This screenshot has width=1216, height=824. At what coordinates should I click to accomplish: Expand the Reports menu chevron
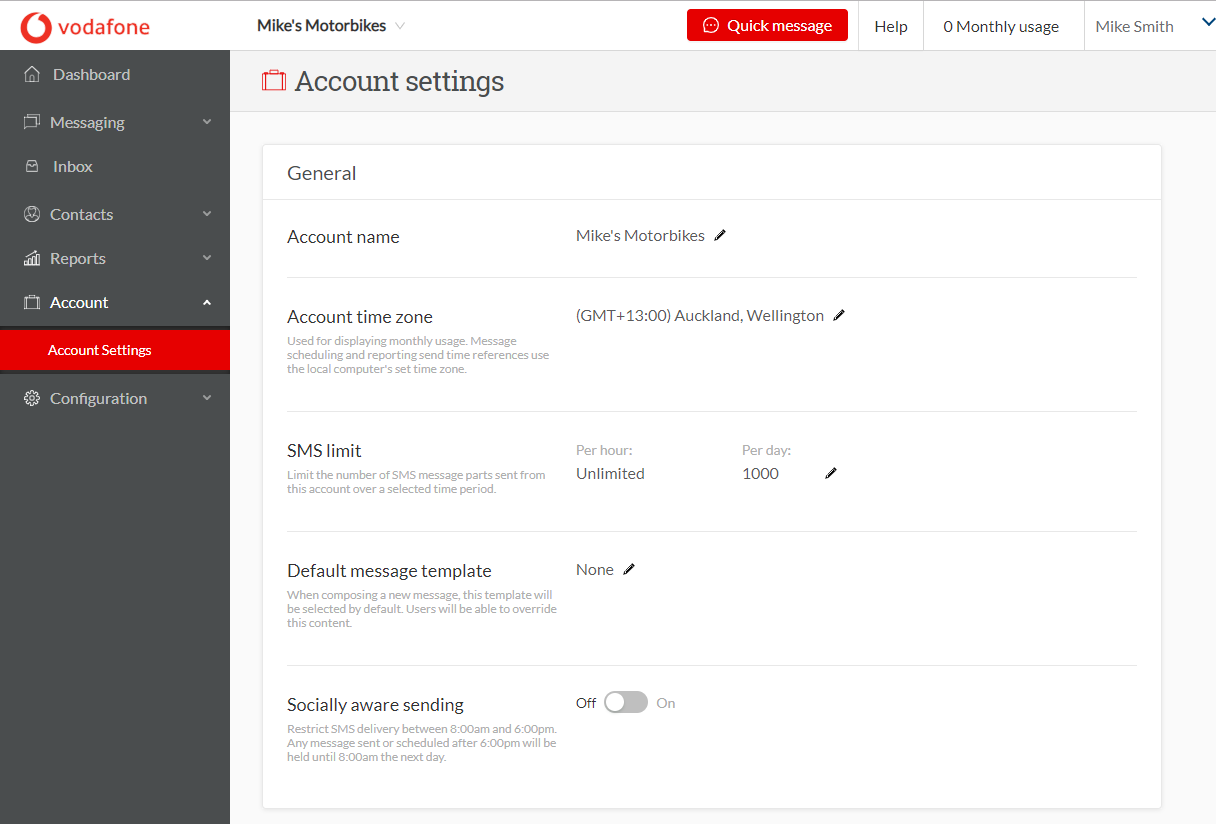click(207, 258)
